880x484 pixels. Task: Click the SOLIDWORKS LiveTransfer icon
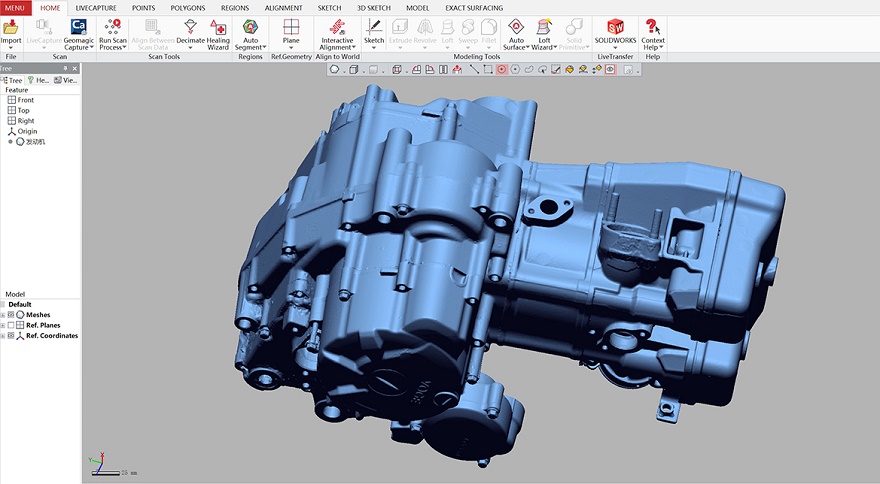[x=616, y=28]
